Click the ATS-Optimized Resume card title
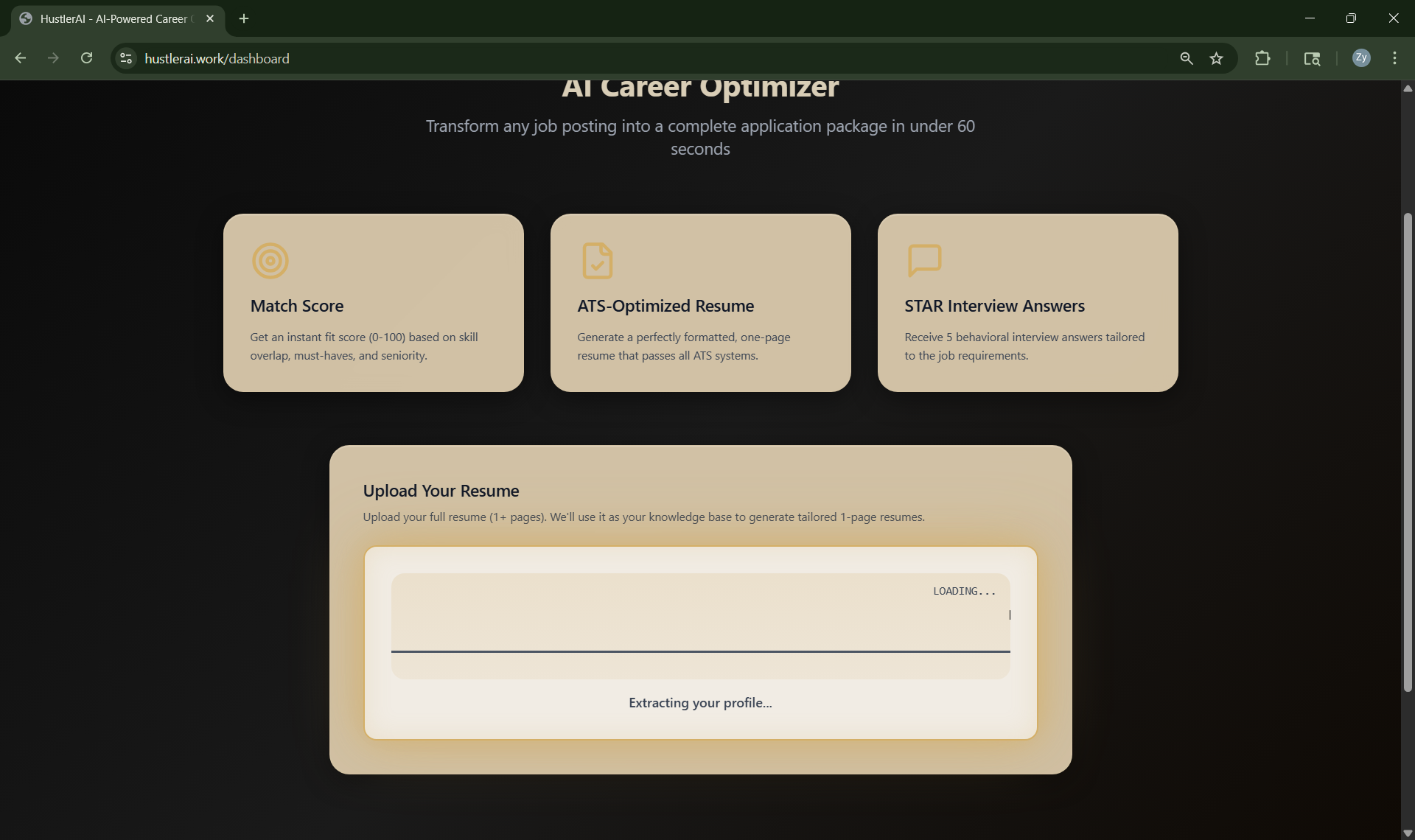The height and width of the screenshot is (840, 1415). (665, 306)
